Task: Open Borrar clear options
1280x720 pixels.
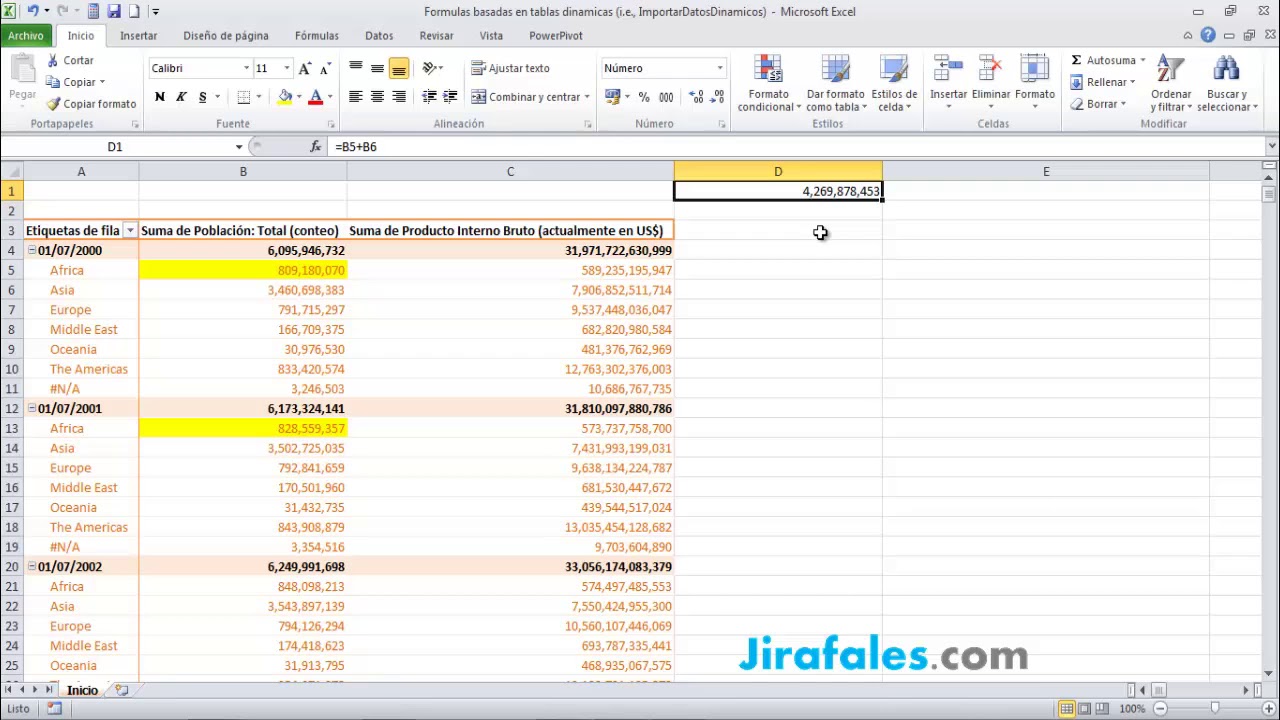Action: click(x=1097, y=104)
